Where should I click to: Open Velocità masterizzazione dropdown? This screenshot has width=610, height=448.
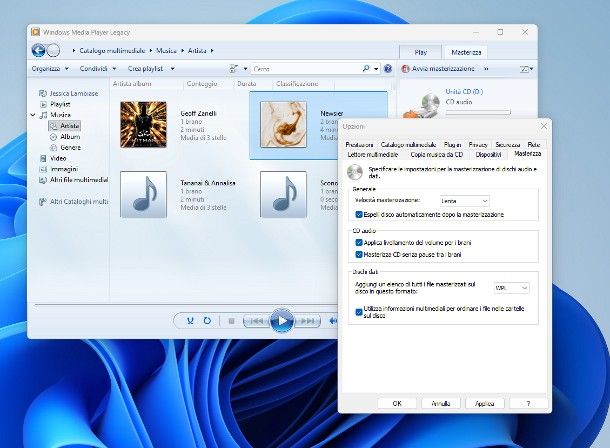click(x=464, y=201)
